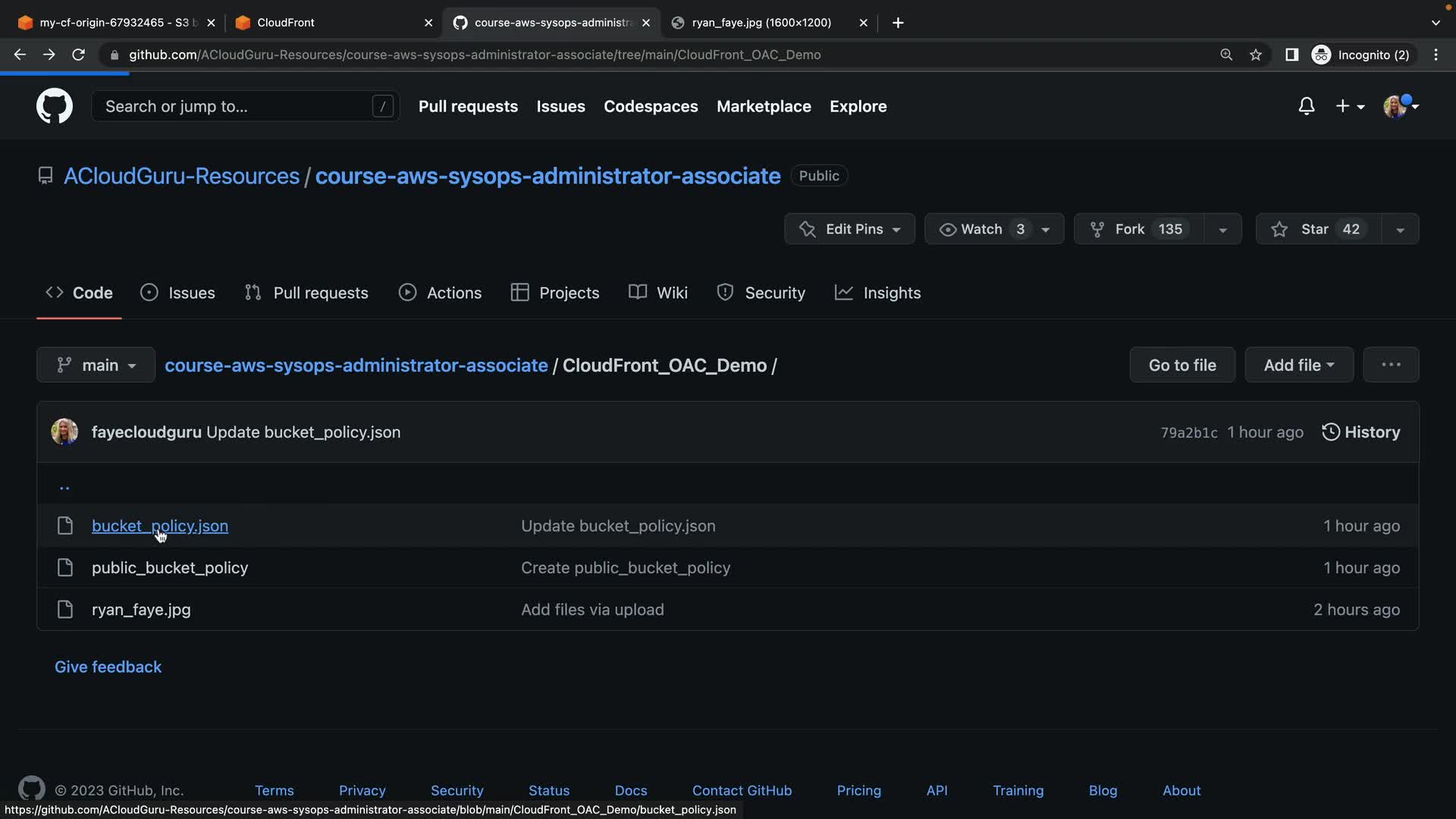Viewport: 1456px width, 819px height.
Task: Click the GitHub Octocat logo
Action: point(54,106)
